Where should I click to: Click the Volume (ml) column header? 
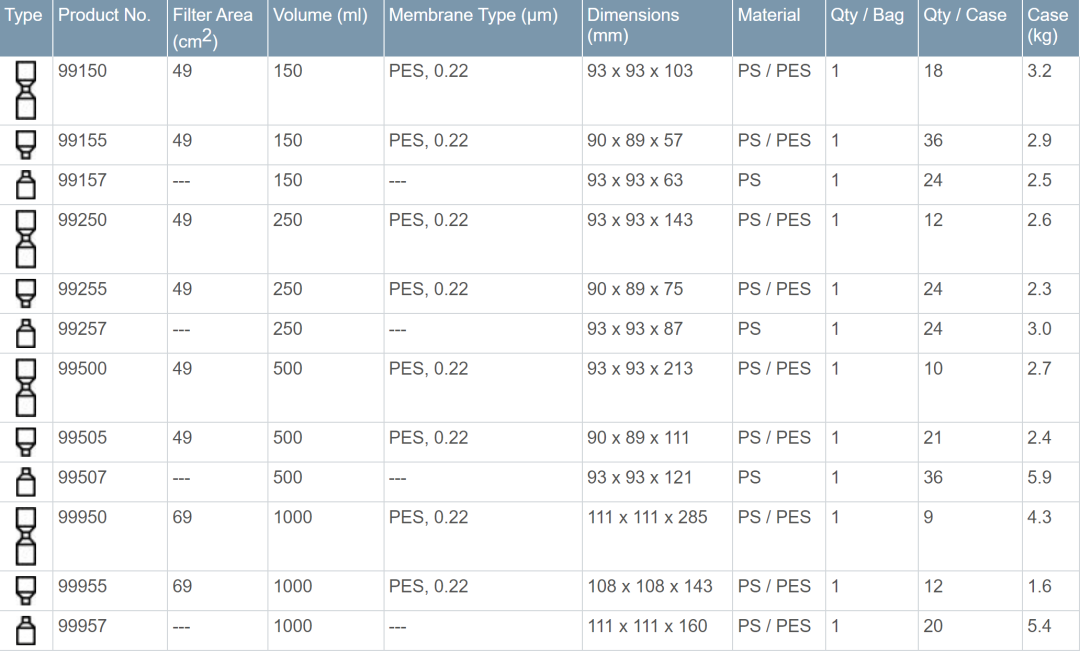tap(325, 28)
